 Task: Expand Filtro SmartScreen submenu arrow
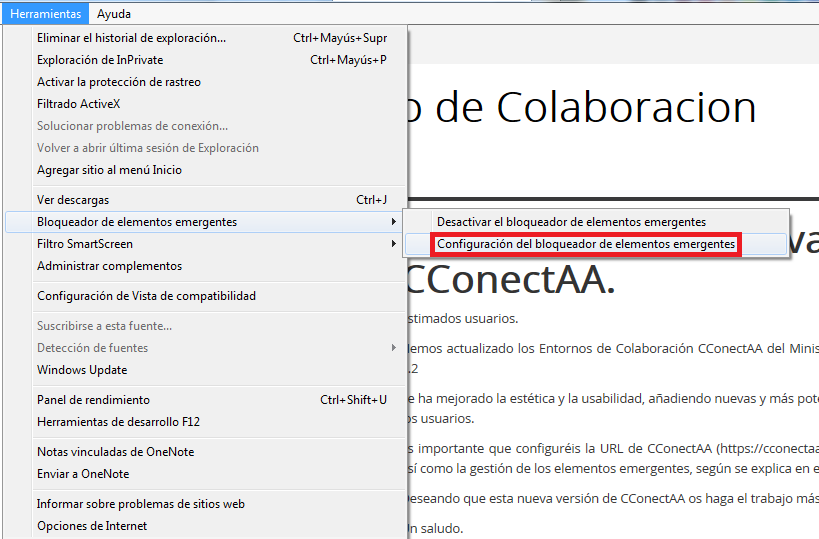[393, 244]
